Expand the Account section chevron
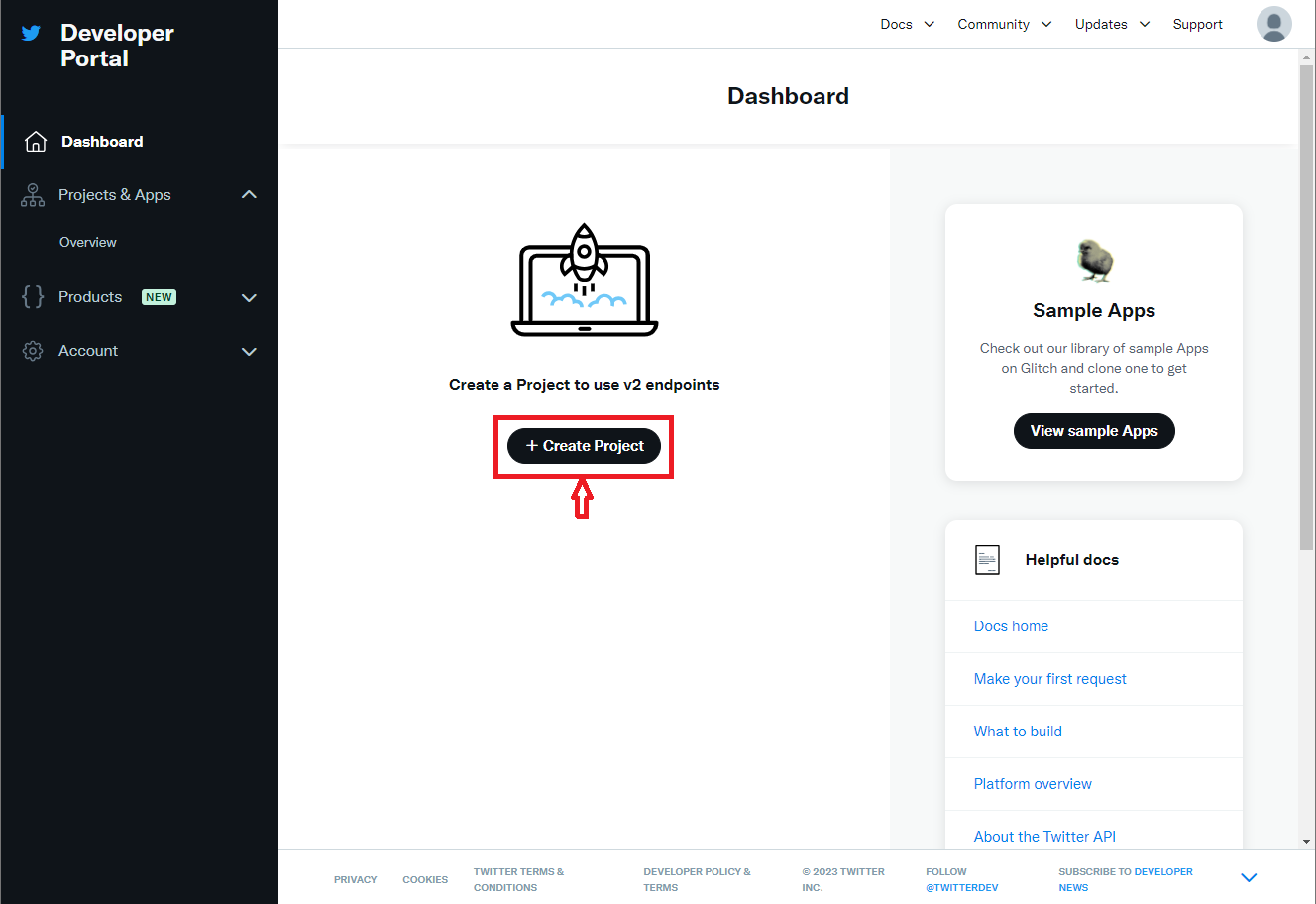This screenshot has width=1316, height=904. 249,351
